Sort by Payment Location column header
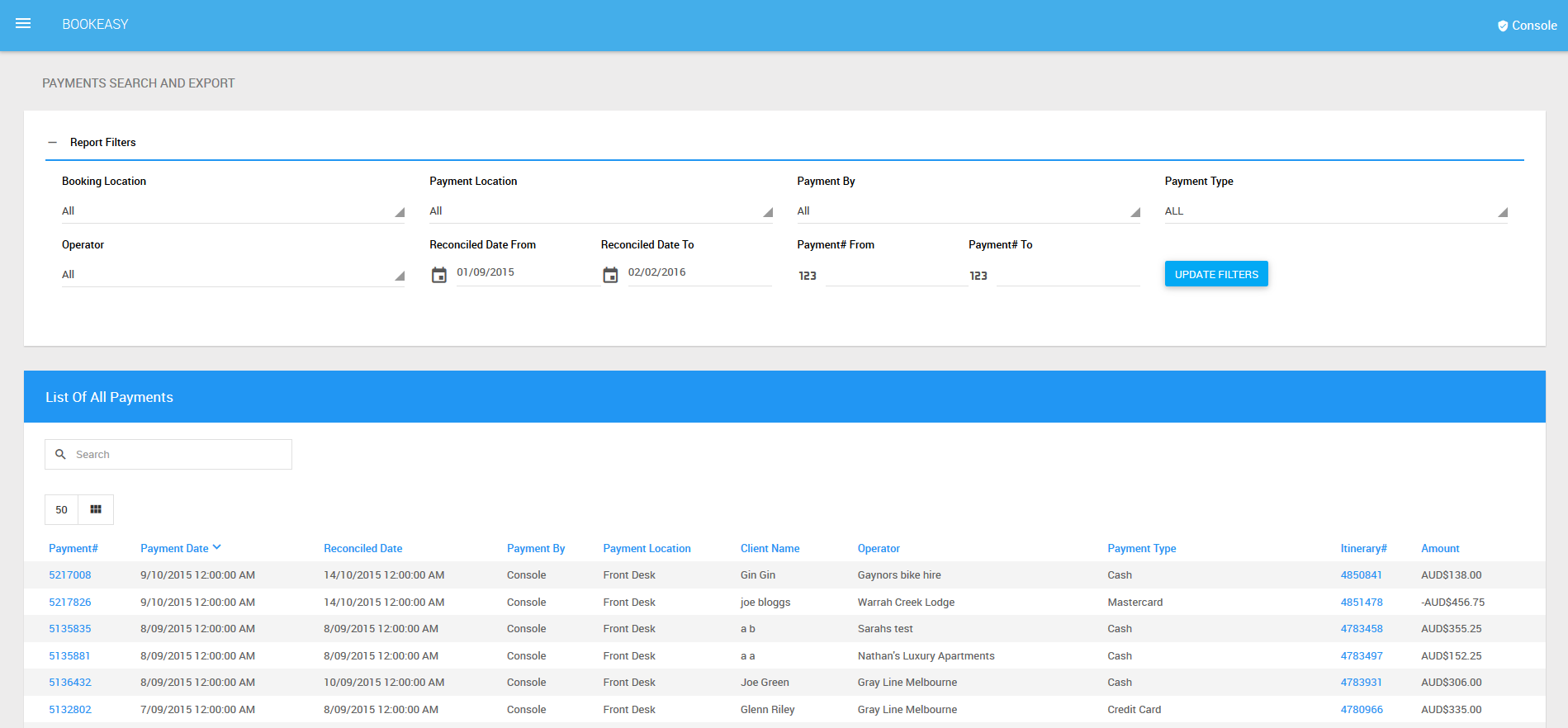 coord(647,548)
